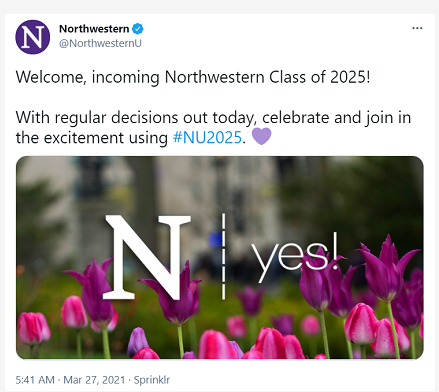Screen dimensions: 439x392
Task: Click the tall purple tulip right of 'yes!'
Action: [x=387, y=268]
